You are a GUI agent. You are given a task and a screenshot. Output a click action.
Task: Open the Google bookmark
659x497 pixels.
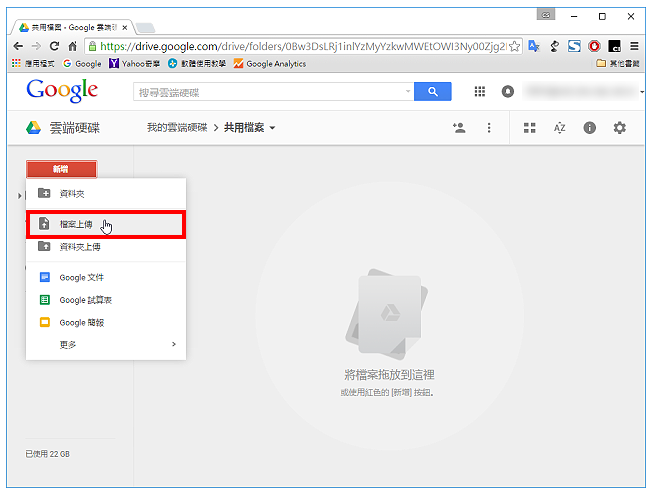click(x=82, y=63)
